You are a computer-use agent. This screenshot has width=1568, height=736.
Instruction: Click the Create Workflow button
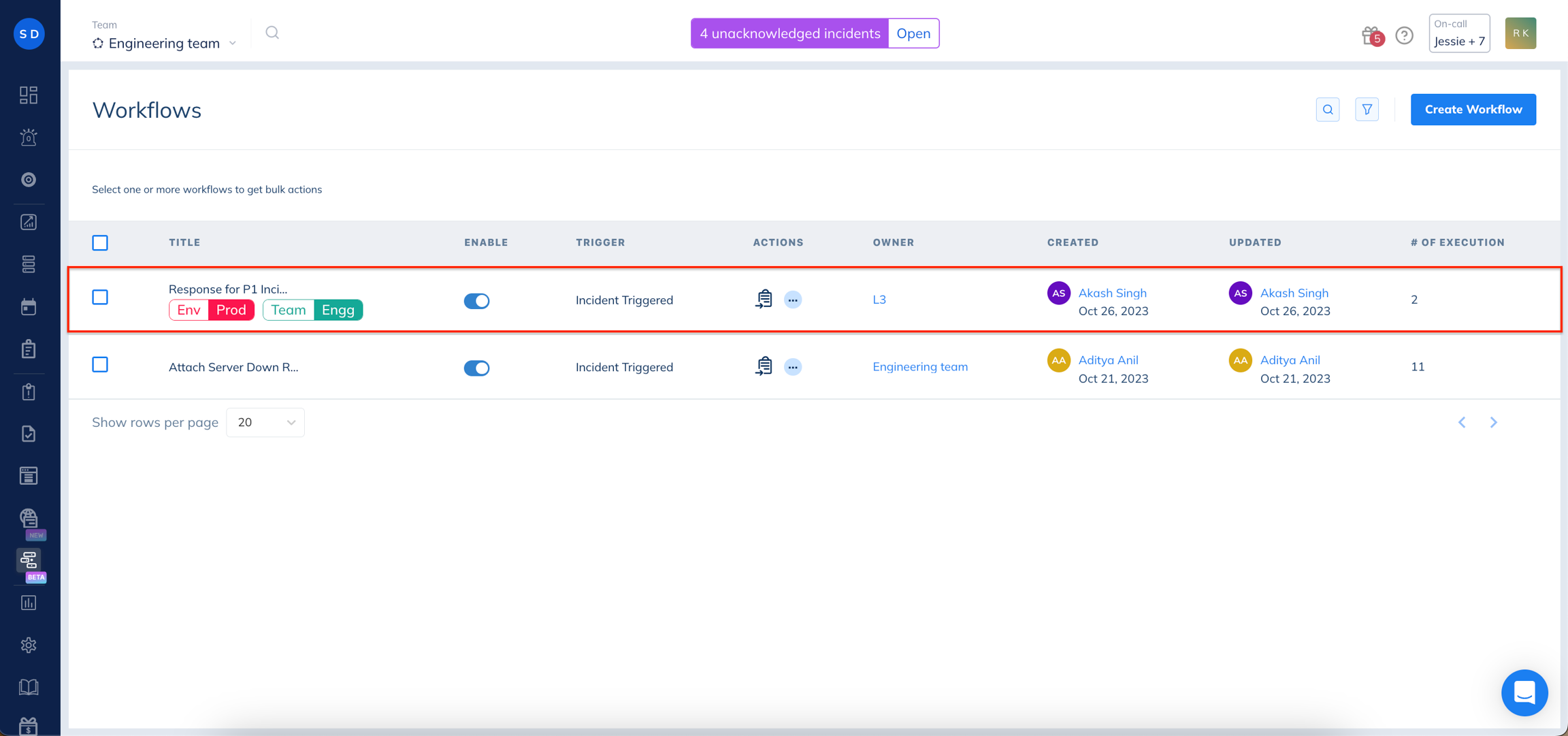pyautogui.click(x=1473, y=110)
